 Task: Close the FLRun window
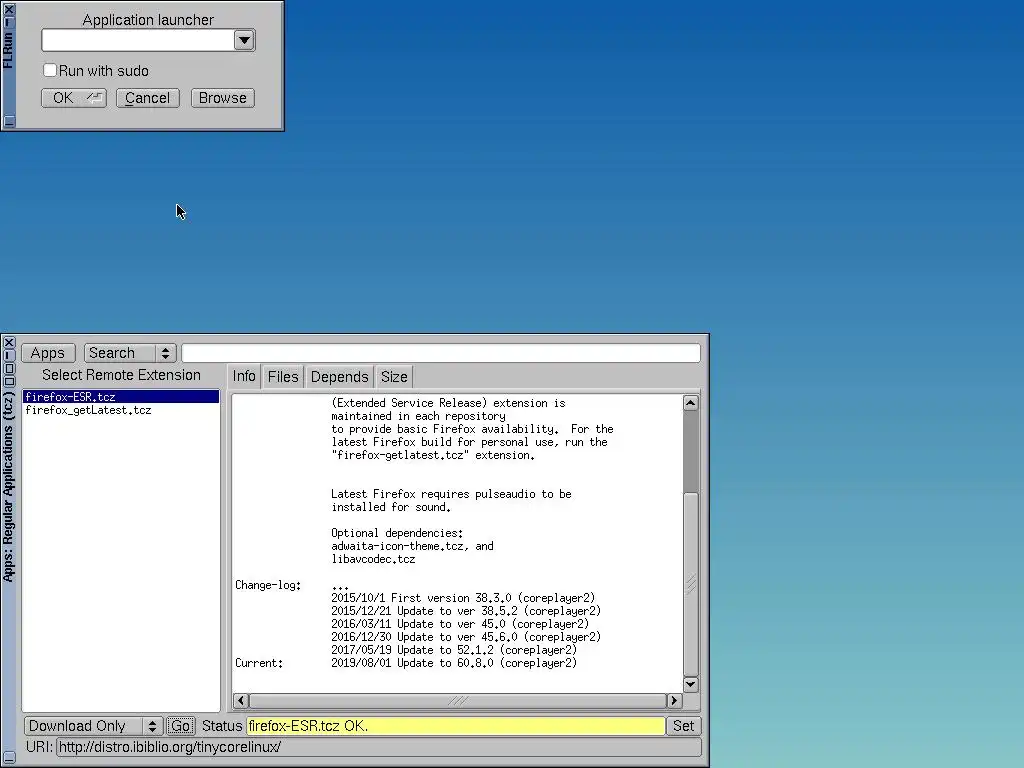pos(8,9)
